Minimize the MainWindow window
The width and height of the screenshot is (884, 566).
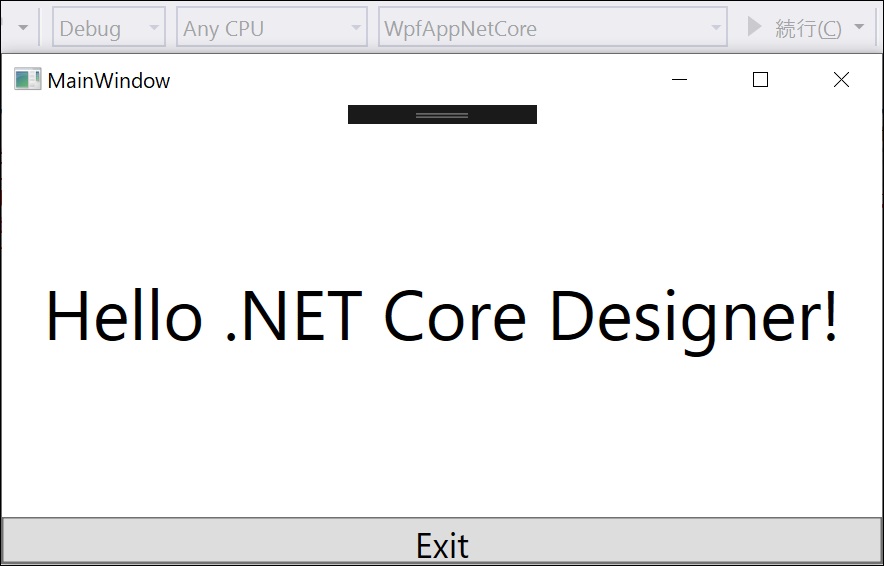679,79
